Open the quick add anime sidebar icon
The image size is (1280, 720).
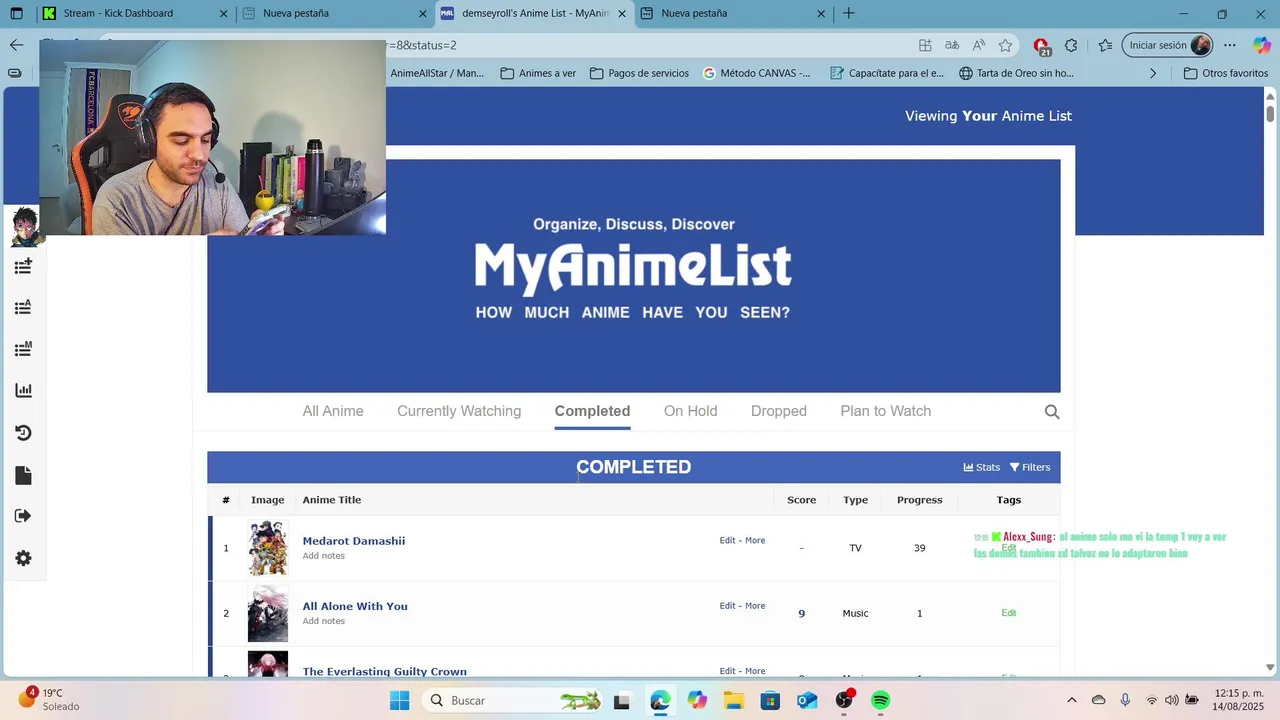23,266
